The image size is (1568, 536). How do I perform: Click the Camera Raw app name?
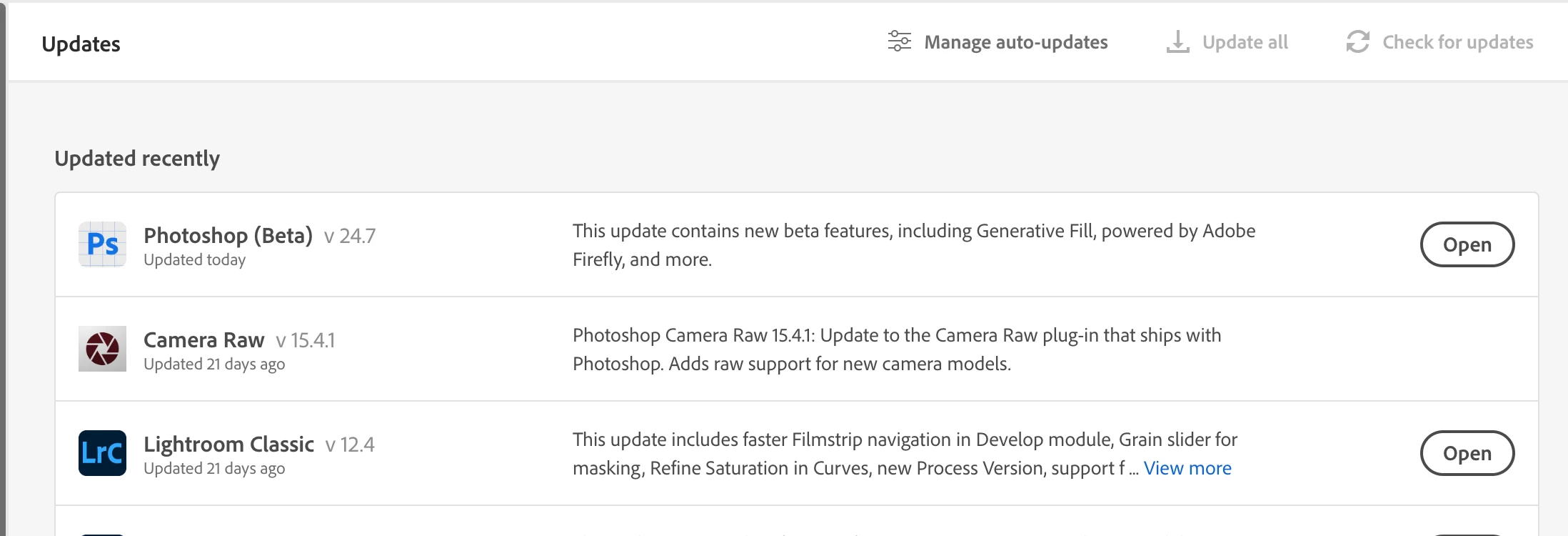203,339
